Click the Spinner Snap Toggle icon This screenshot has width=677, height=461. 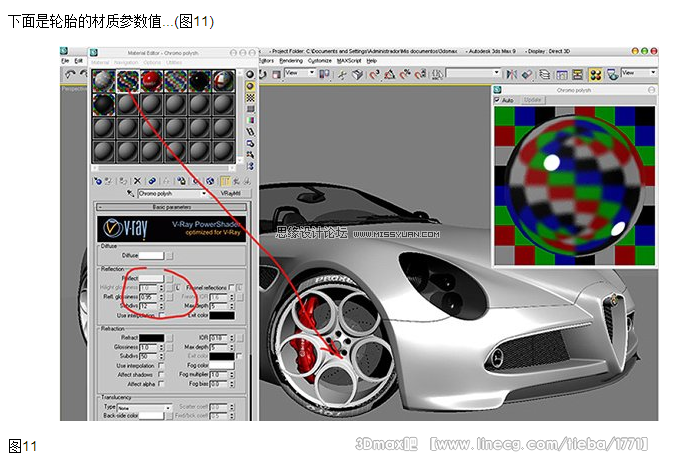[x=420, y=74]
